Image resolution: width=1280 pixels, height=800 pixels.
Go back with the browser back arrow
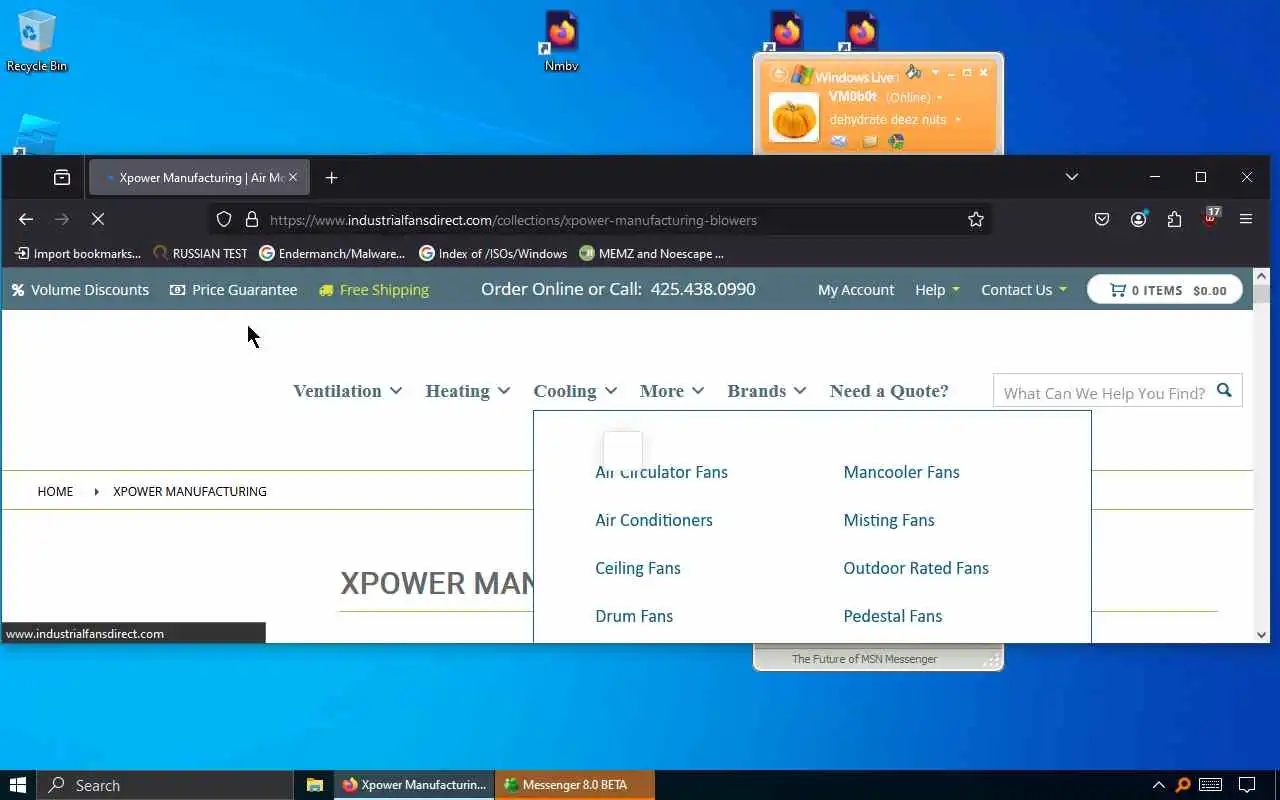(26, 220)
